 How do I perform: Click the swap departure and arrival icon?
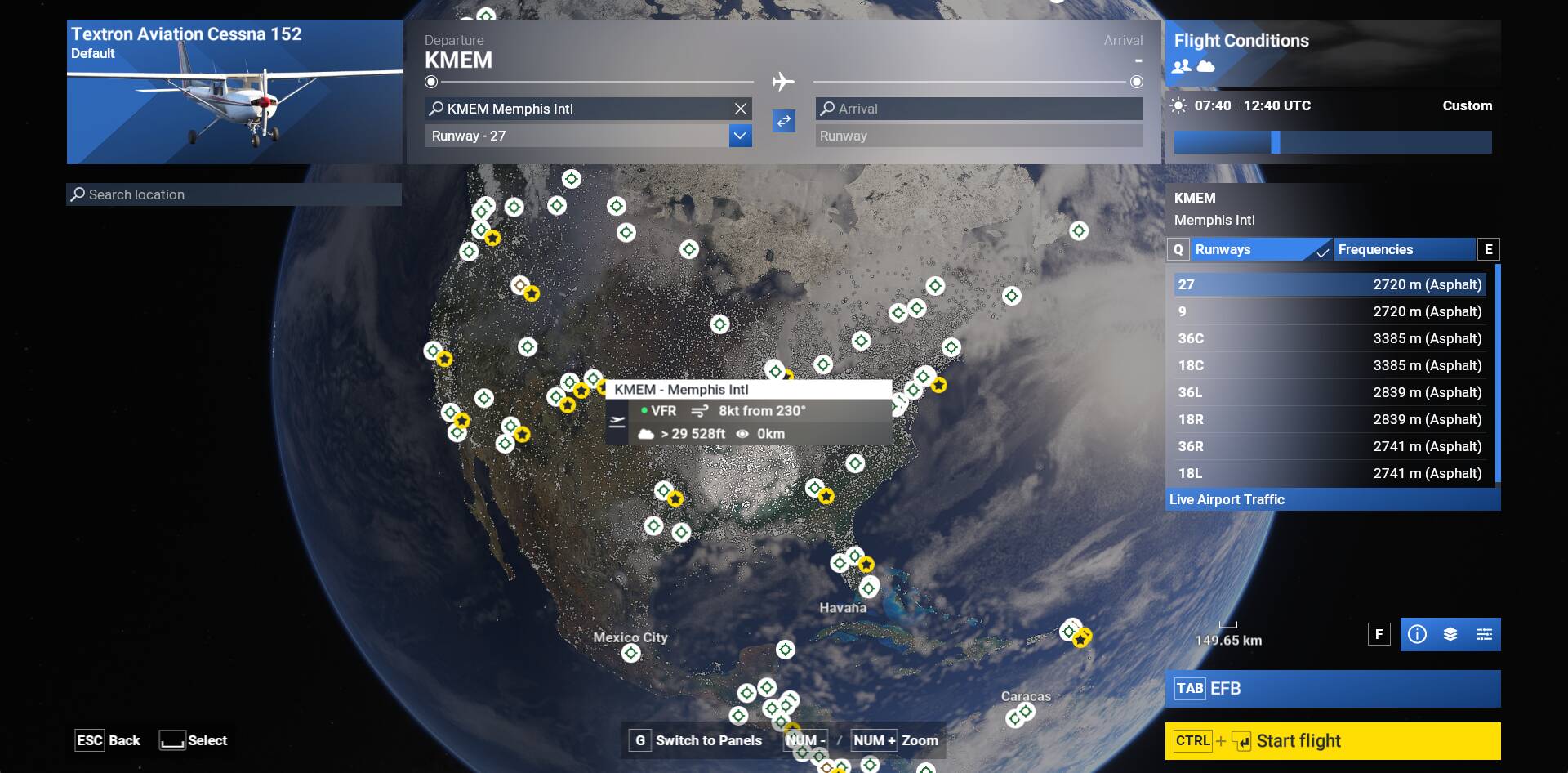(x=783, y=121)
